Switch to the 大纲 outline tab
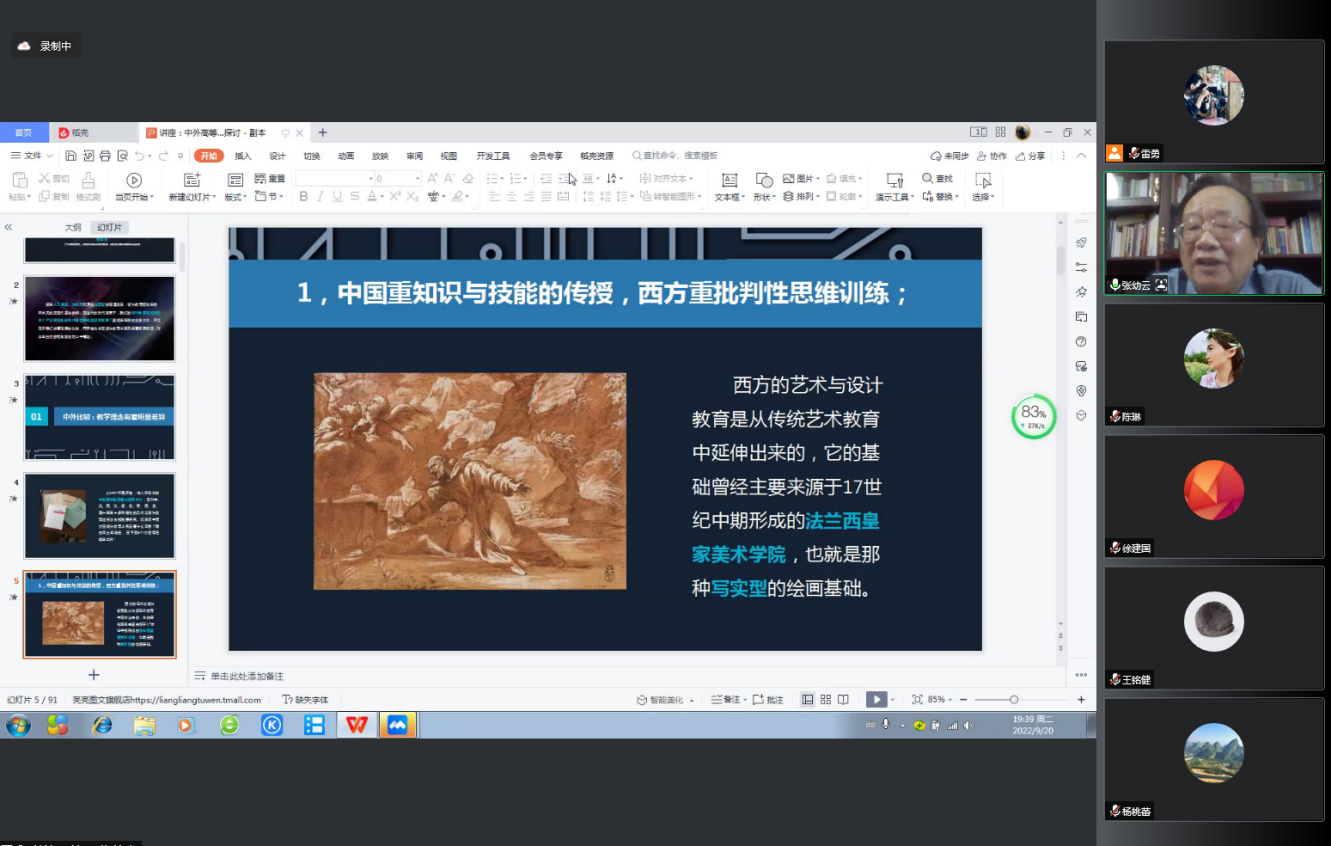This screenshot has height=846, width=1331. point(73,227)
